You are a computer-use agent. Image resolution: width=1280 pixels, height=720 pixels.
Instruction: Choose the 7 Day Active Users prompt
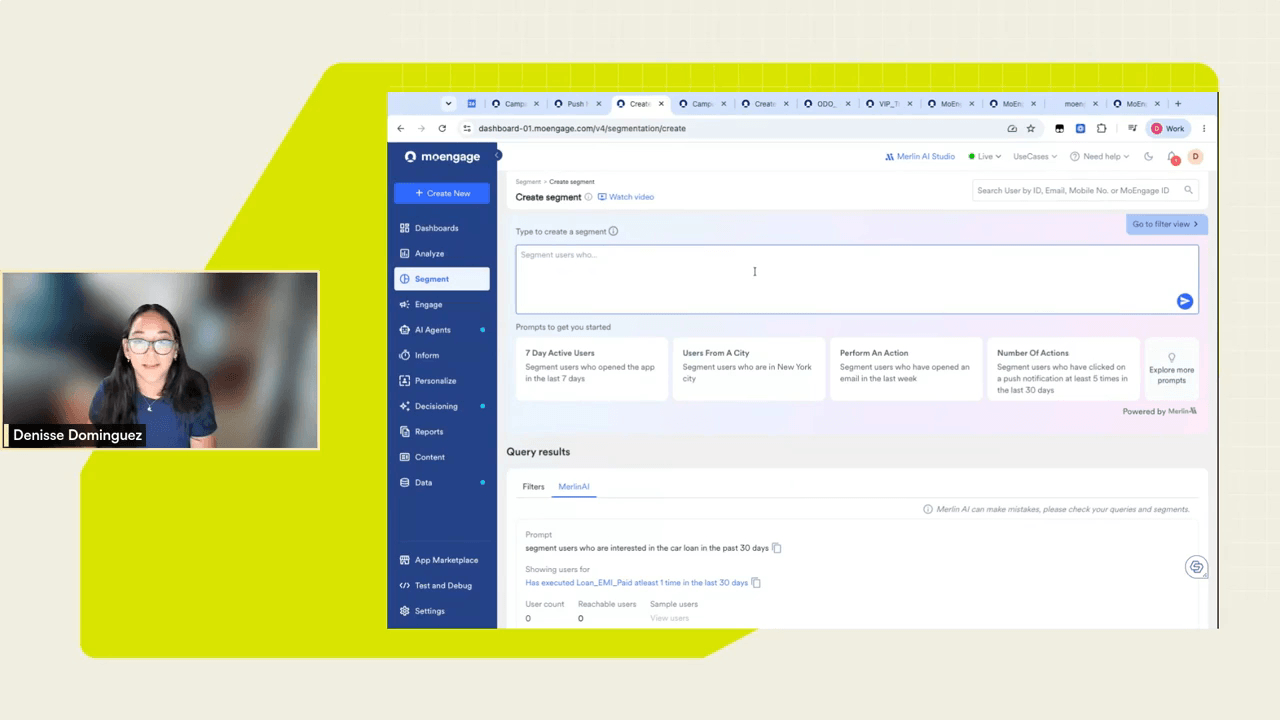[592, 368]
